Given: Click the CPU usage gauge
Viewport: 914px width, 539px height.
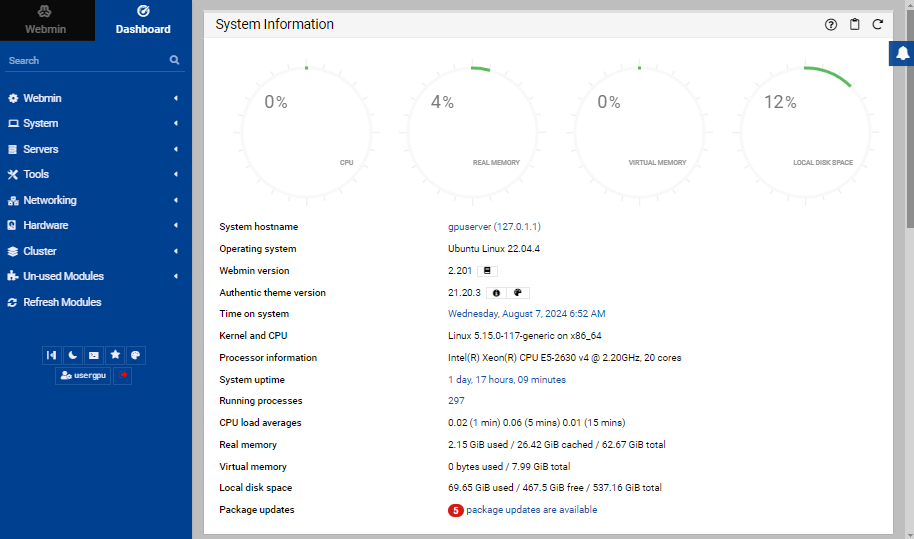Looking at the screenshot, I should pyautogui.click(x=307, y=132).
